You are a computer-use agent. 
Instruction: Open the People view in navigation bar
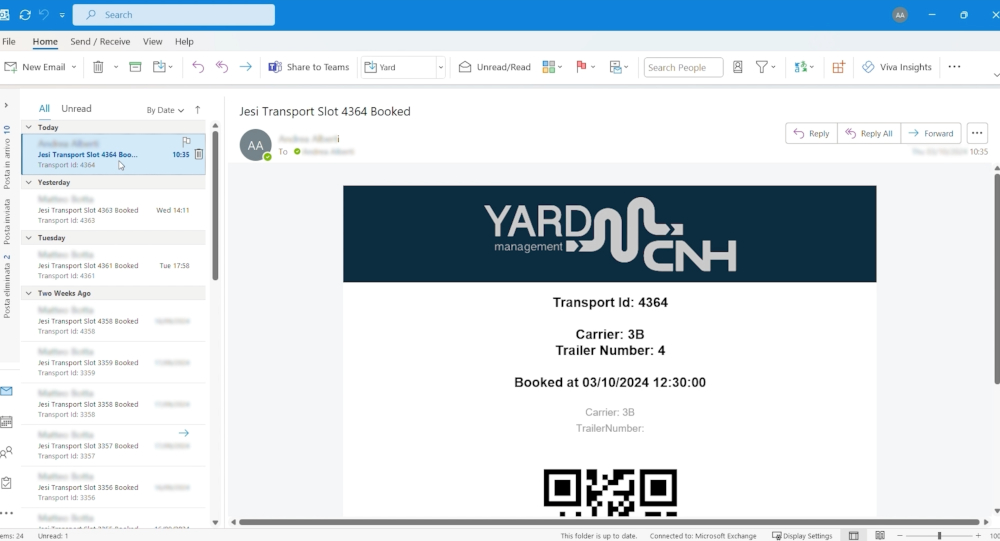(7, 452)
